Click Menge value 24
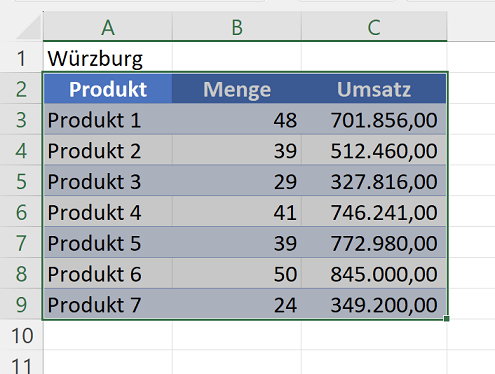 coord(237,305)
